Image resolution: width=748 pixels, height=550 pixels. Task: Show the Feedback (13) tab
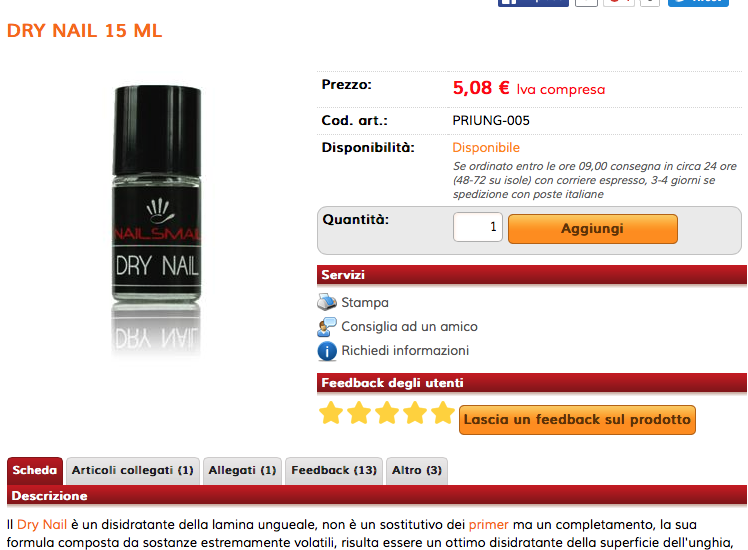pyautogui.click(x=334, y=470)
